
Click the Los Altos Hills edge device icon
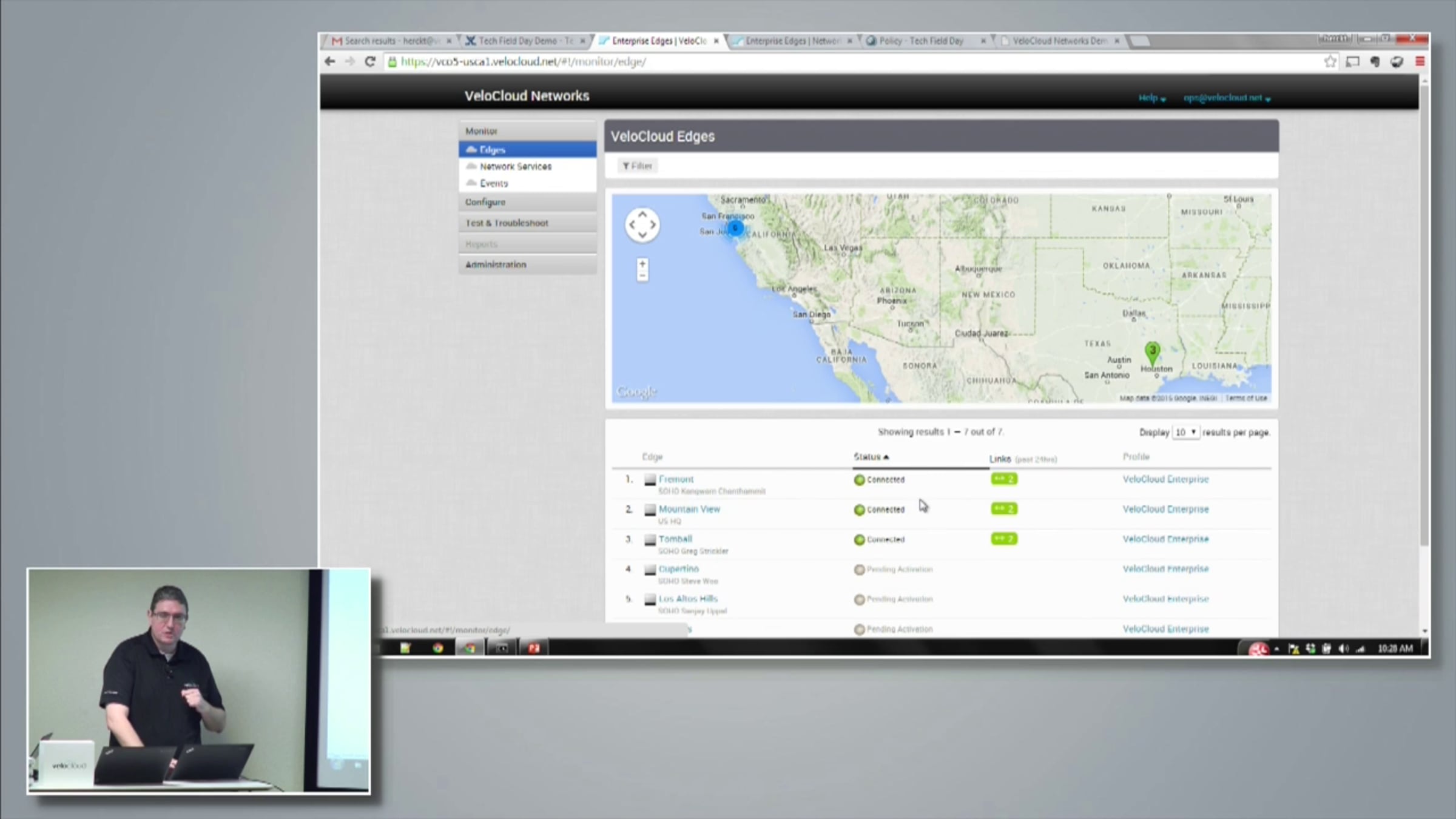click(650, 599)
